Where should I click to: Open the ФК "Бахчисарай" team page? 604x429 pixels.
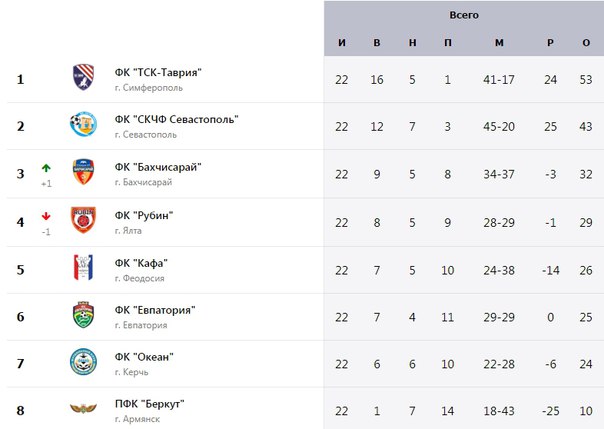pyautogui.click(x=158, y=167)
